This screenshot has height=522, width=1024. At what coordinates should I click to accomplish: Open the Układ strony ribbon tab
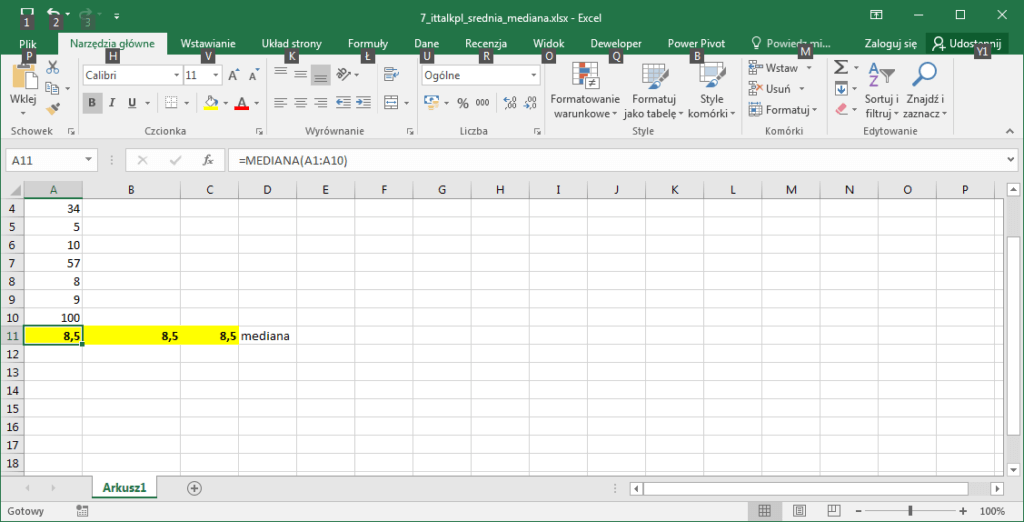291,44
